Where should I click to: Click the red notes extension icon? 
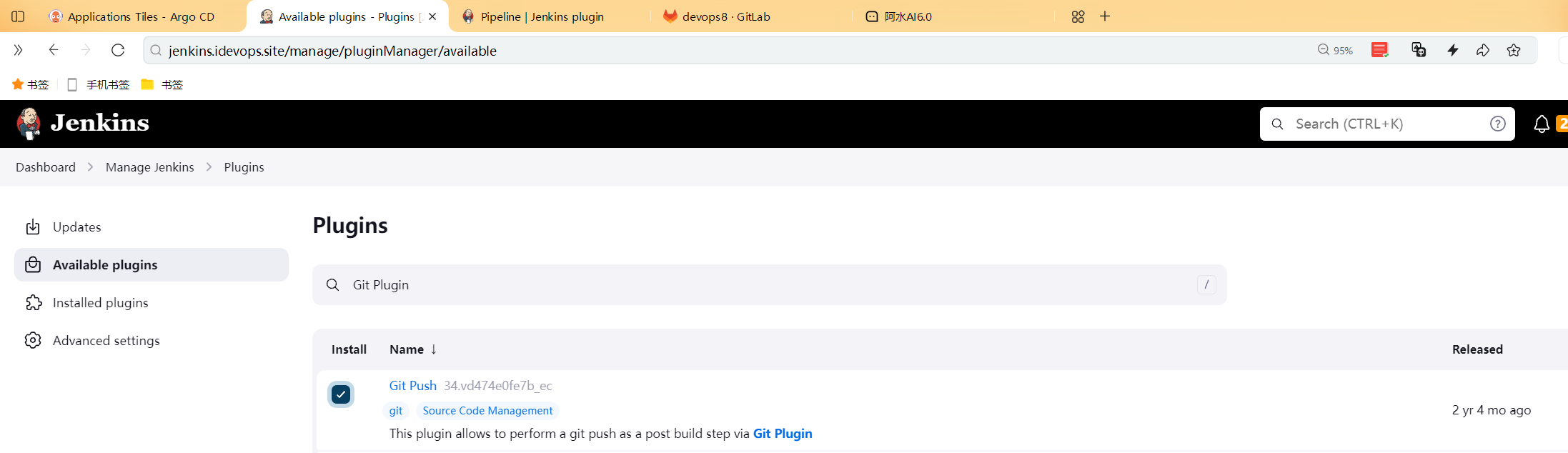pyautogui.click(x=1380, y=50)
